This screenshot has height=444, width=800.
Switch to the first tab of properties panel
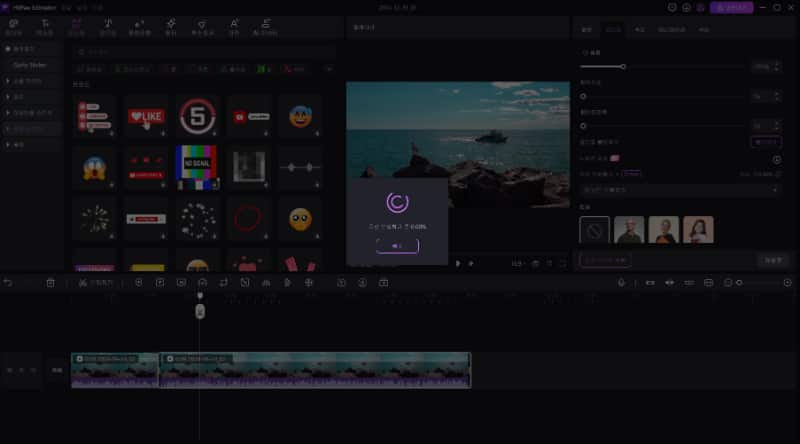tap(587, 31)
